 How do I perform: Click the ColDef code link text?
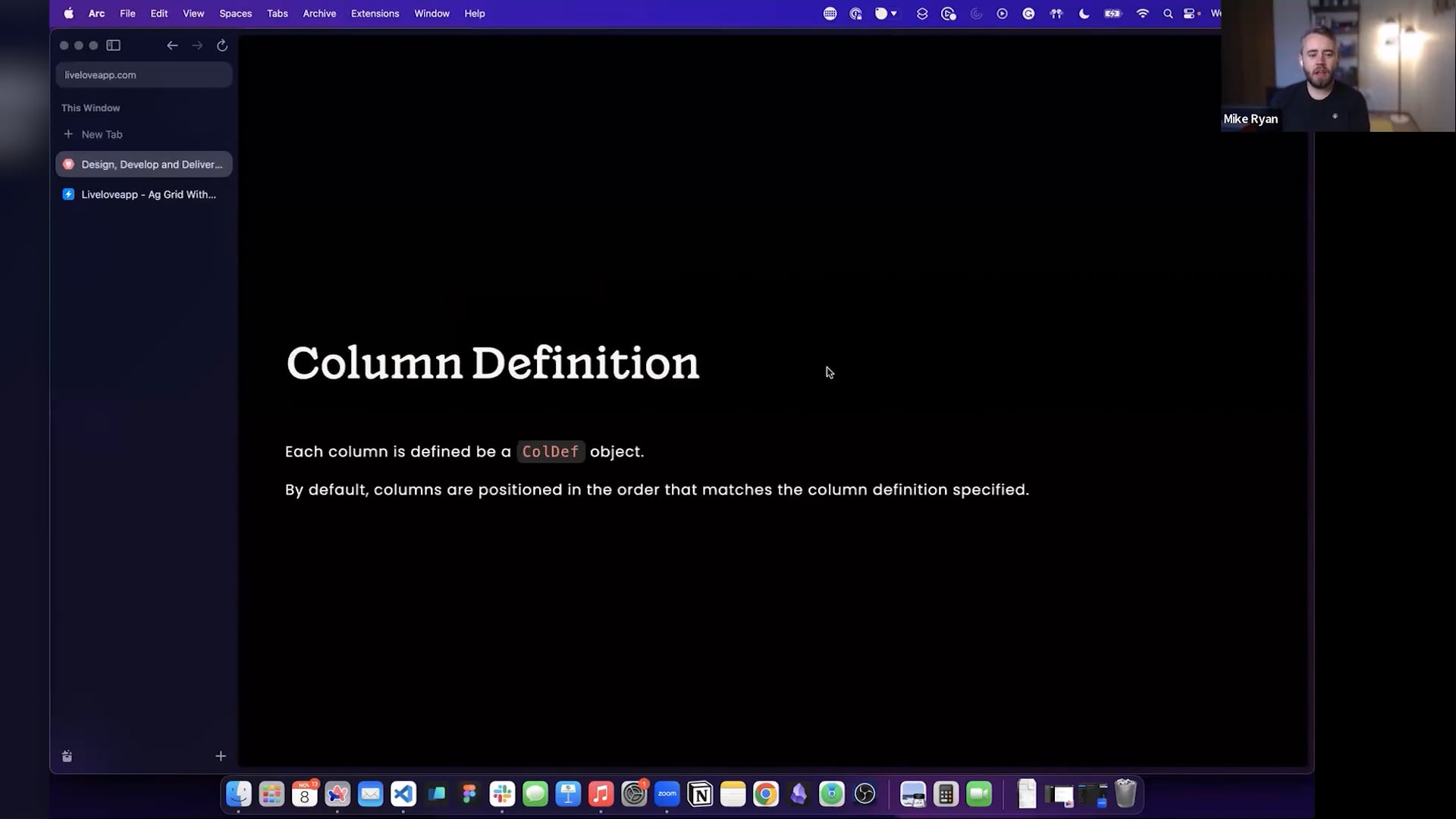551,452
